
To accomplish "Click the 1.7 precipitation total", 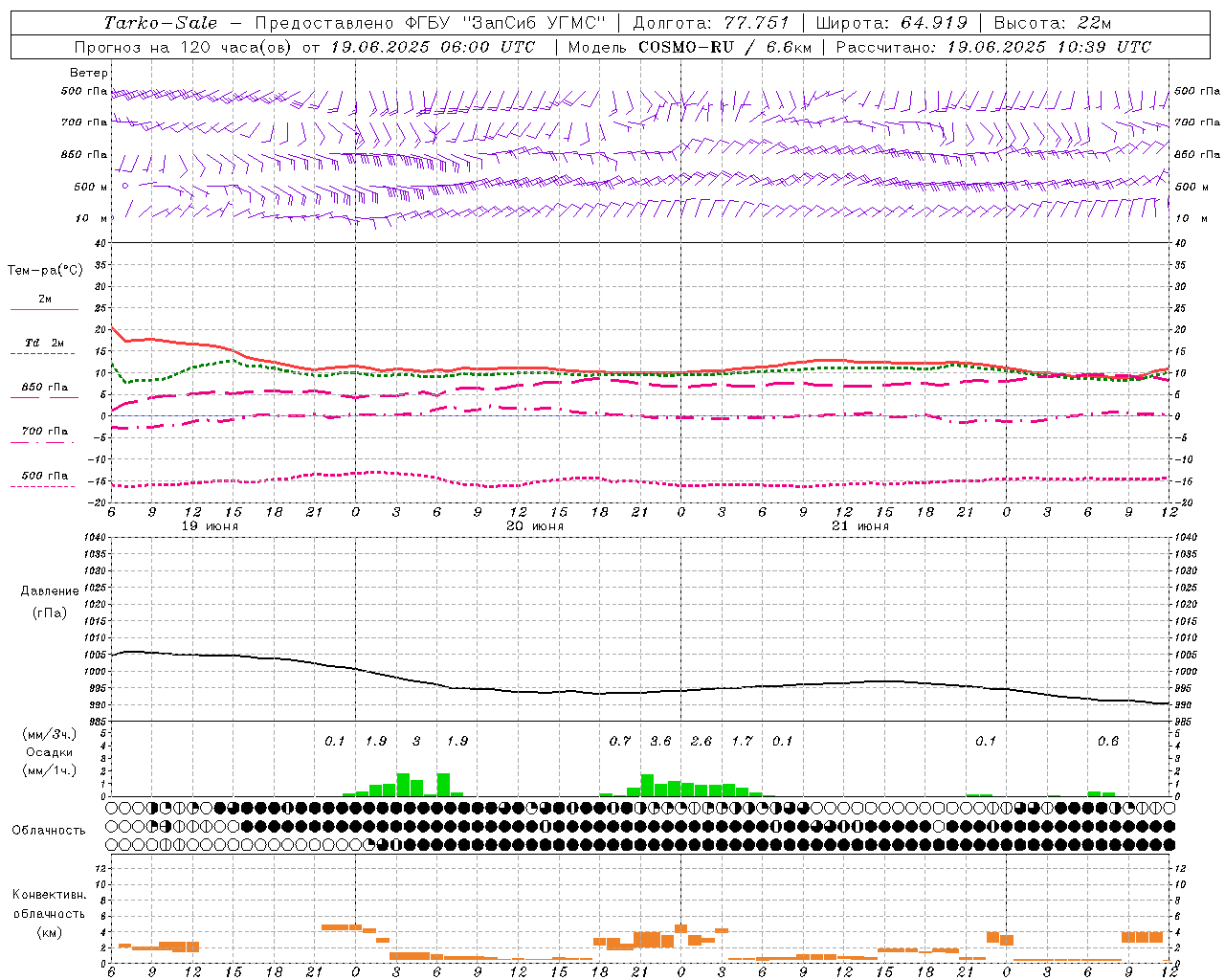I will pyautogui.click(x=742, y=741).
